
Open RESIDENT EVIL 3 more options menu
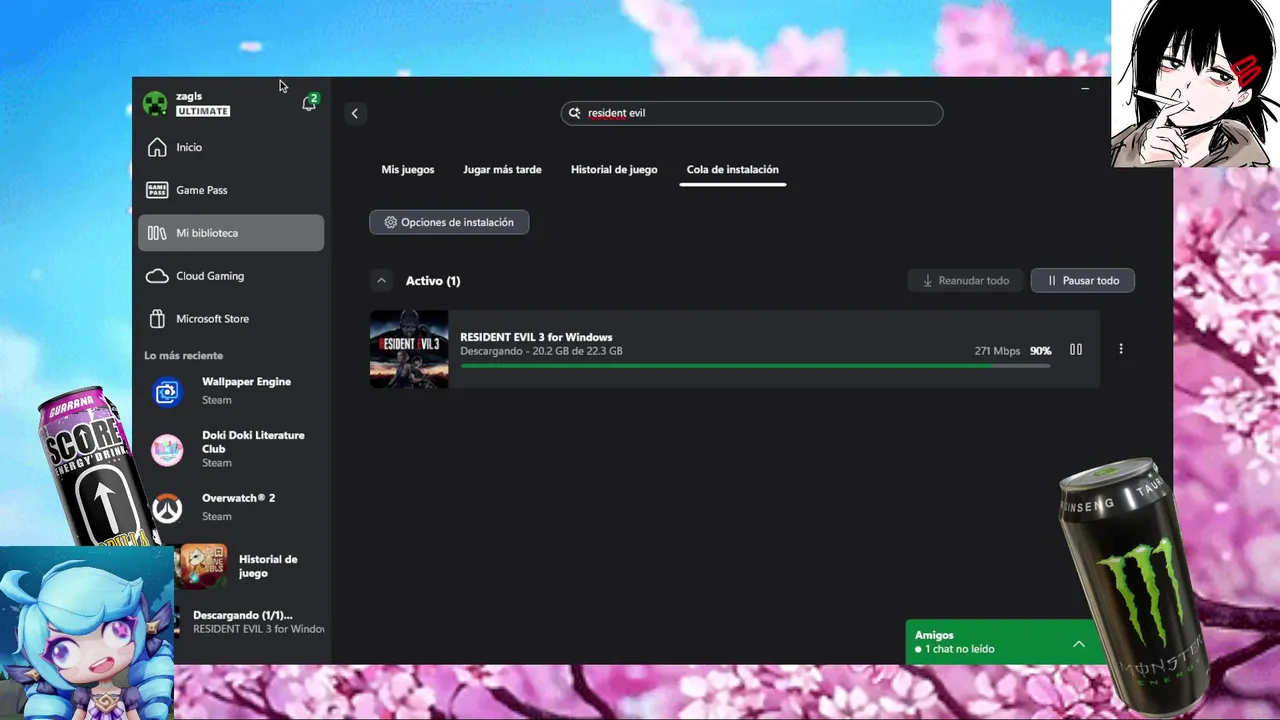pos(1121,349)
